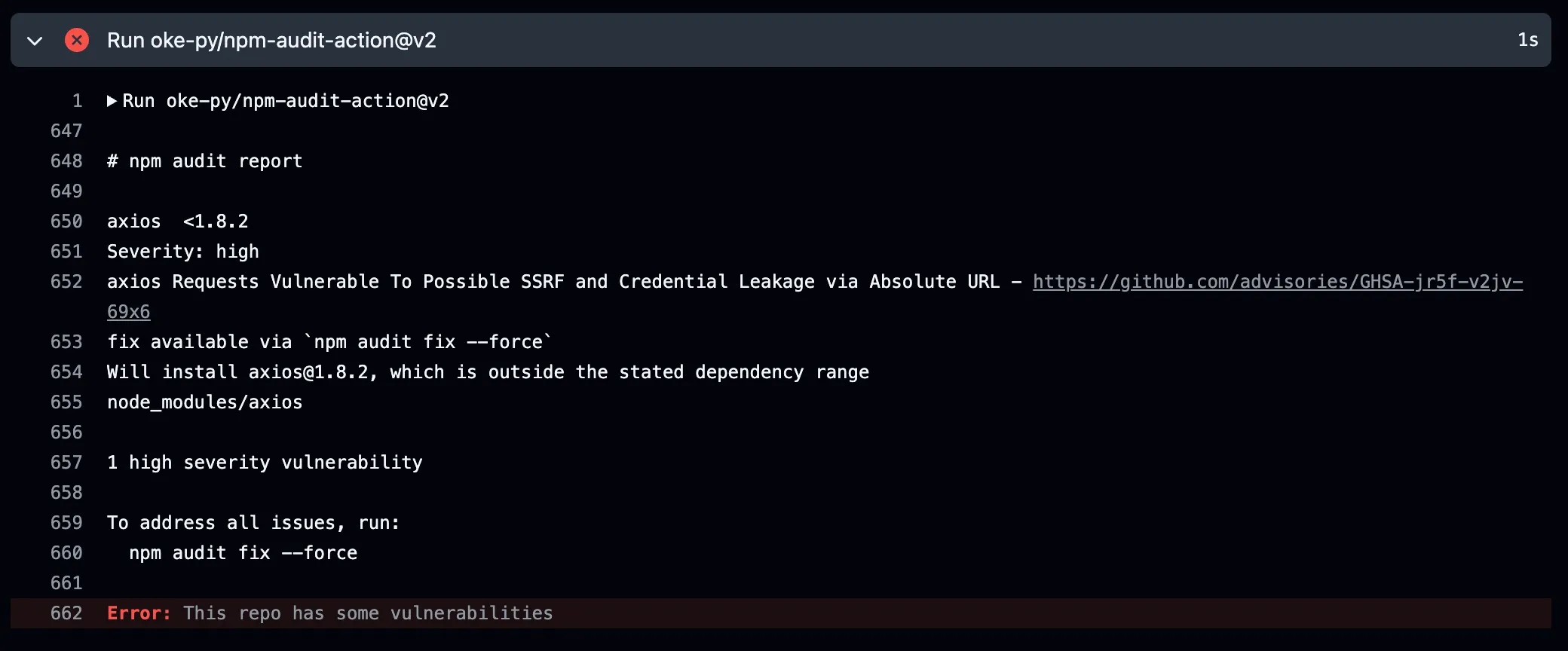Select line number 650 beside axios entry

click(x=66, y=221)
